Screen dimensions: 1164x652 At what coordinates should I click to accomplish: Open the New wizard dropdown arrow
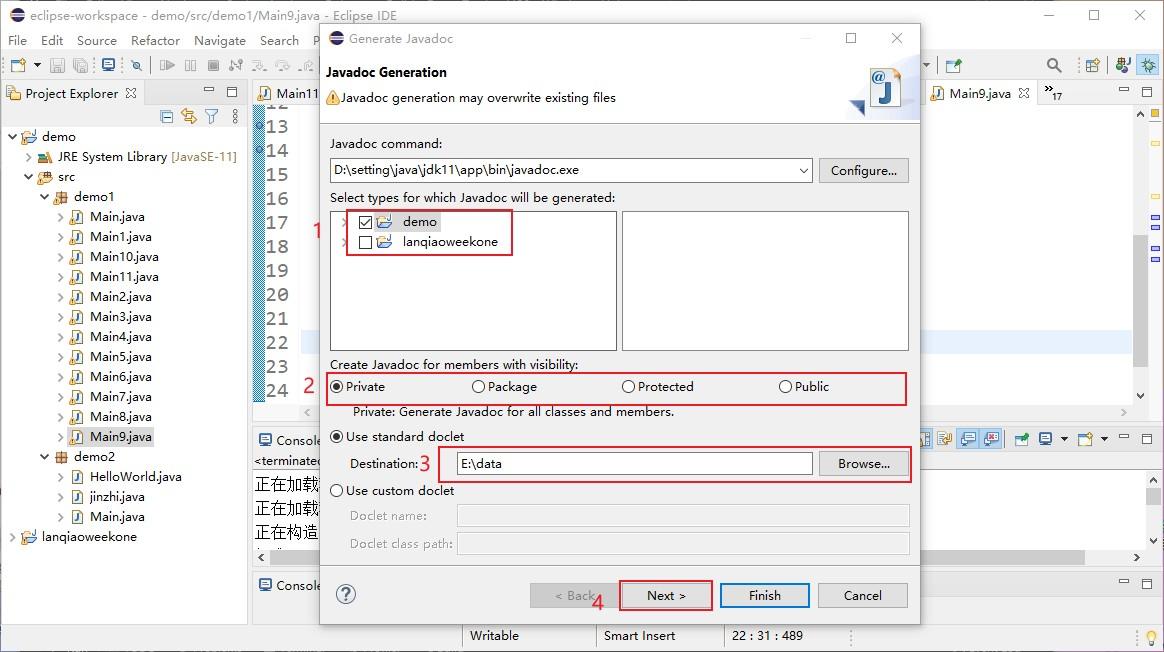(x=37, y=65)
